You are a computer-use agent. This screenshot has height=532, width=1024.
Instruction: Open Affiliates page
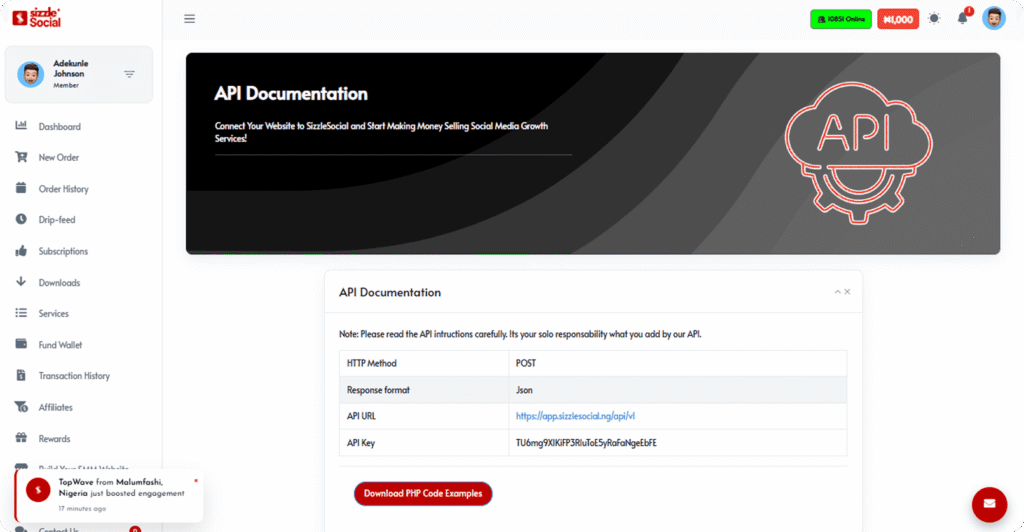[x=56, y=407]
